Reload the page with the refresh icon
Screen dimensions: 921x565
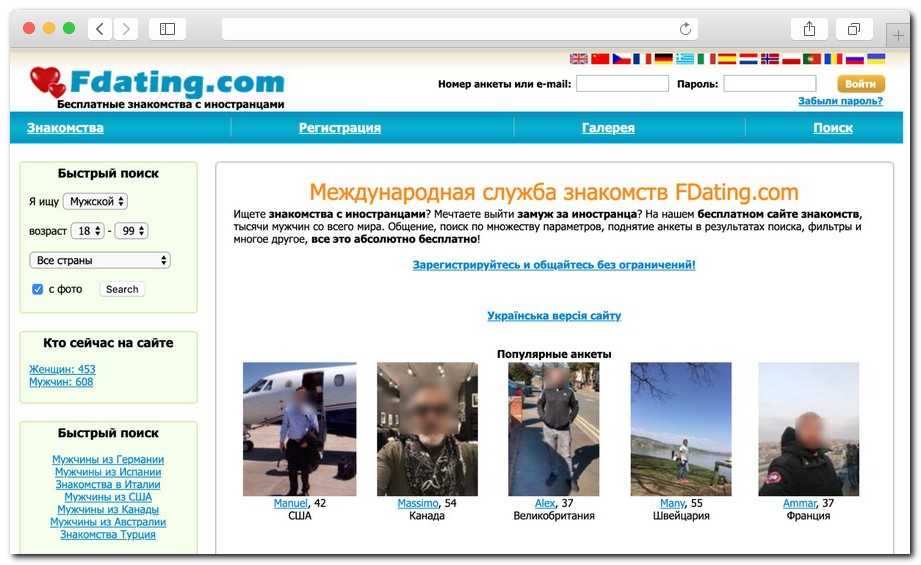point(685,29)
